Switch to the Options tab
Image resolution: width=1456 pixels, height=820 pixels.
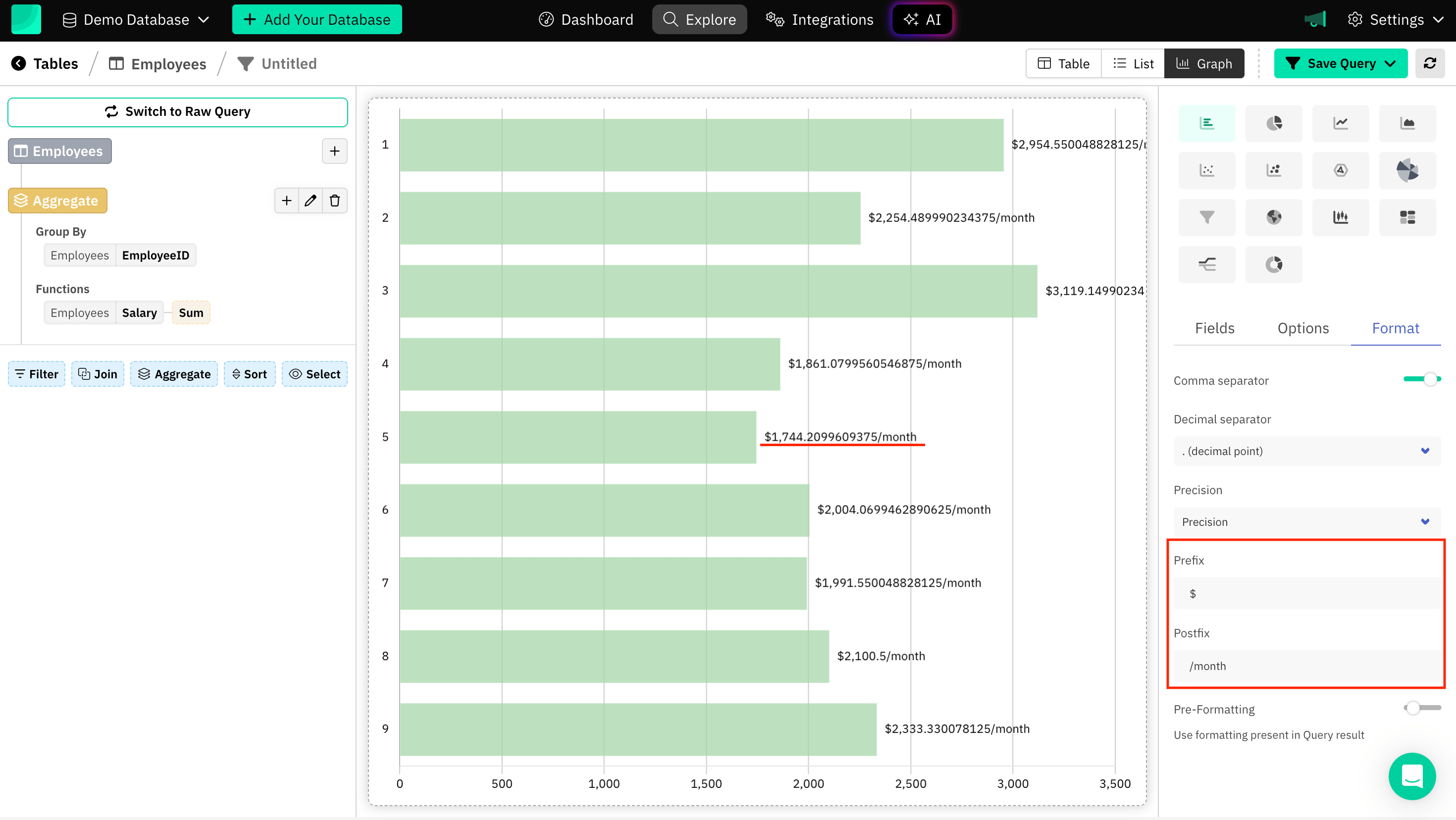pyautogui.click(x=1303, y=328)
